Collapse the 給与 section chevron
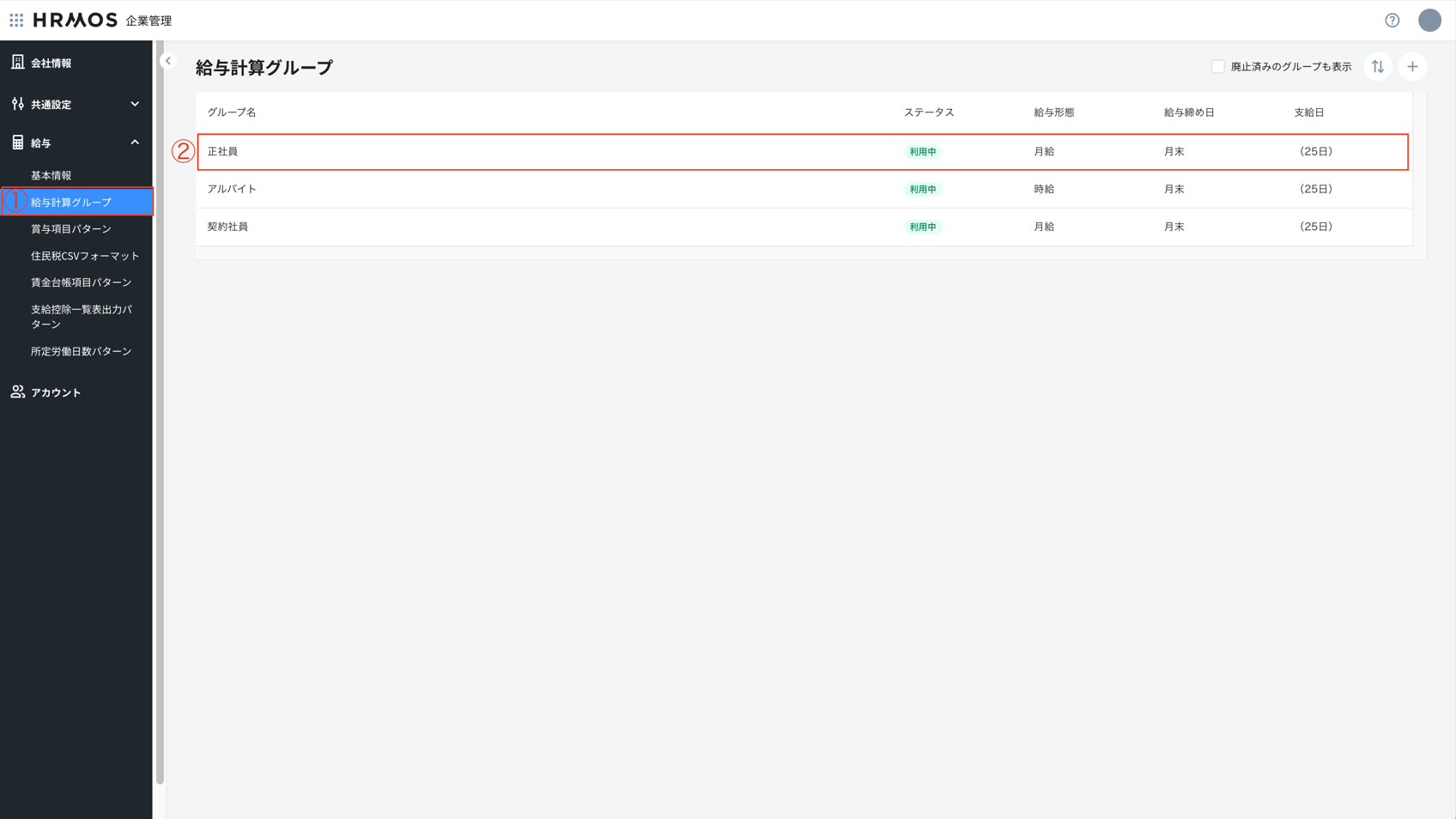This screenshot has height=819, width=1456. coord(135,143)
